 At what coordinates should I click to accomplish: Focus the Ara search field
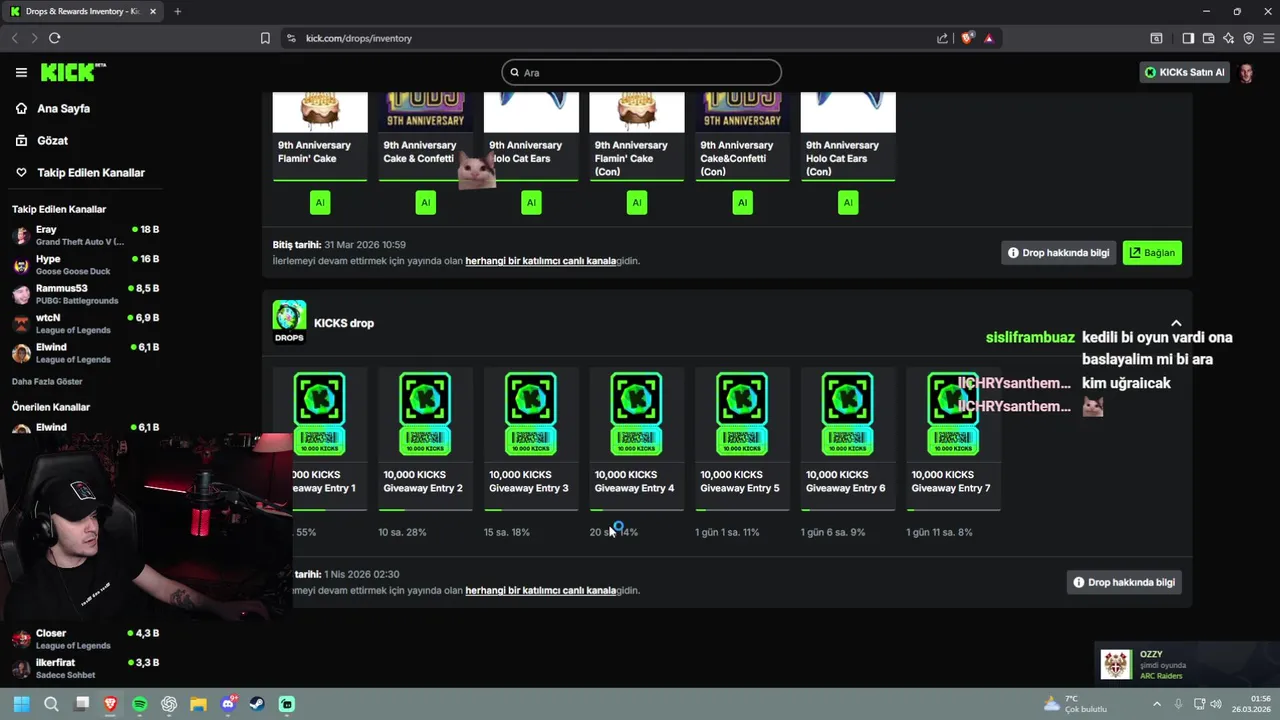tap(641, 72)
